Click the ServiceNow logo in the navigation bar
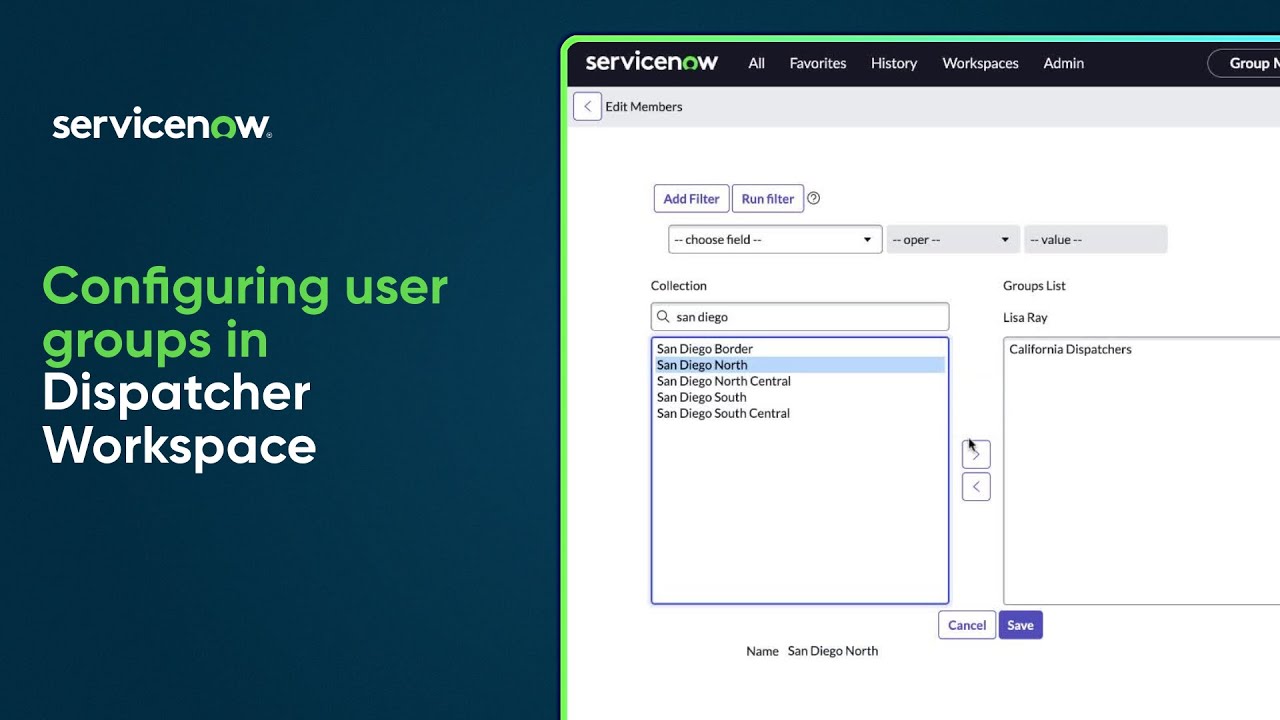This screenshot has width=1280, height=720. point(651,62)
